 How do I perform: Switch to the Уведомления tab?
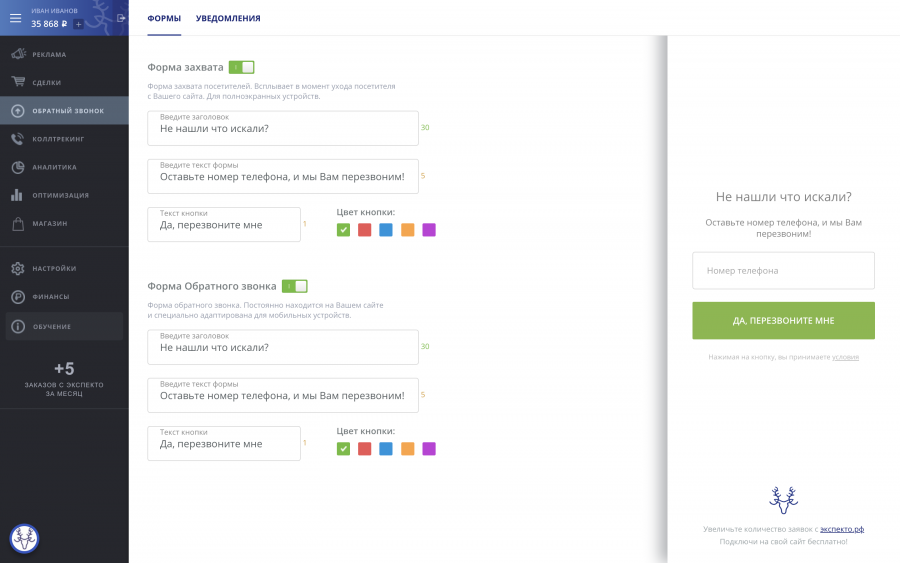coord(228,18)
